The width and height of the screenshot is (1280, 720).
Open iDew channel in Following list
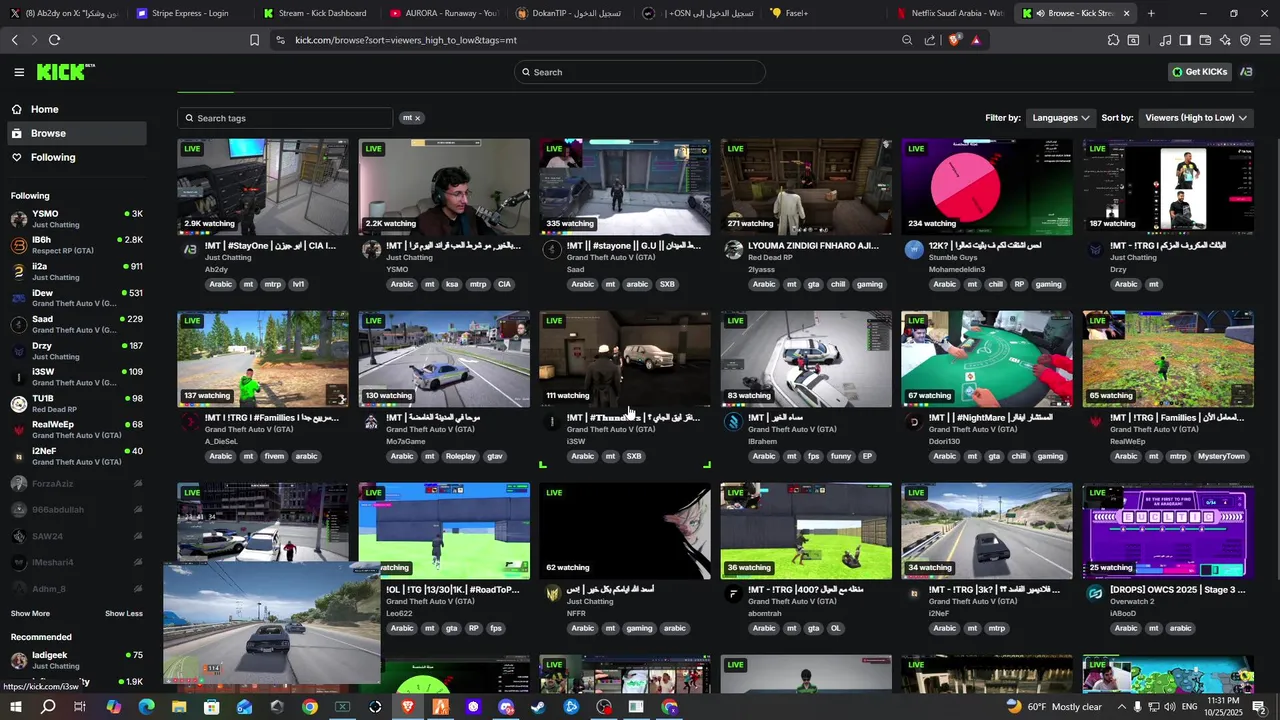pyautogui.click(x=76, y=298)
